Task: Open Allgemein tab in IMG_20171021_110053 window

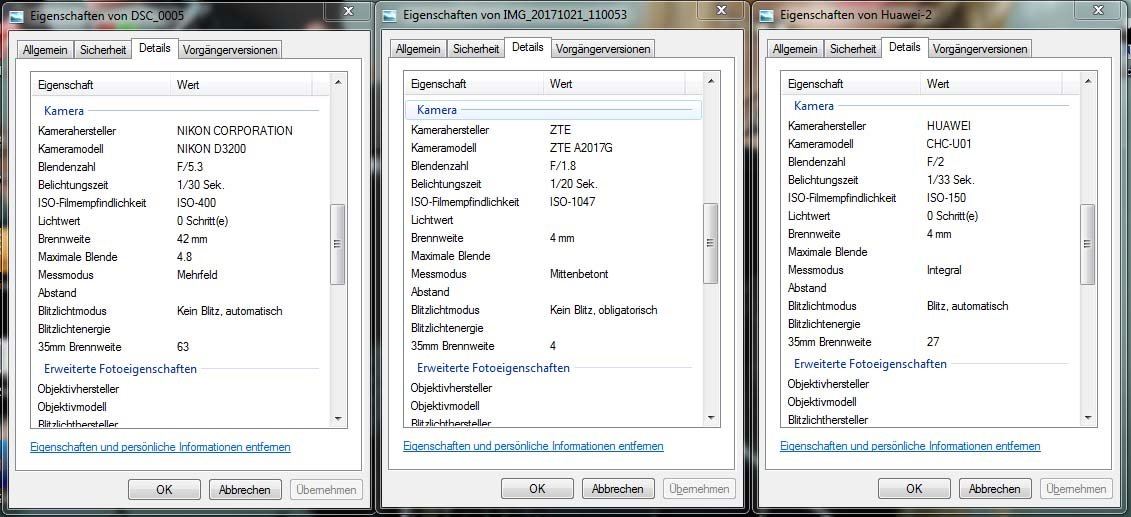Action: point(418,49)
